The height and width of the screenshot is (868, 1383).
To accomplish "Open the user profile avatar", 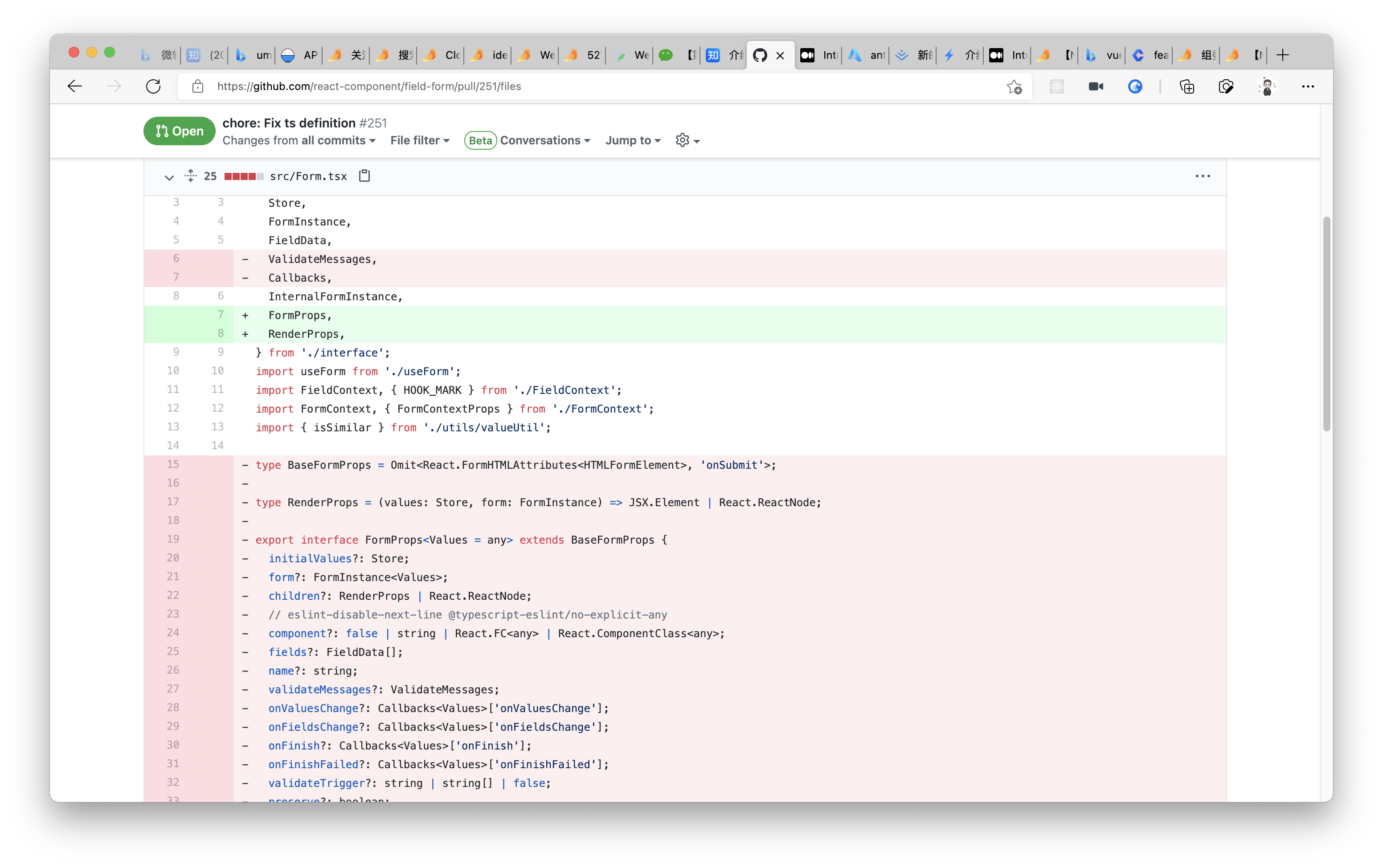I will pos(1267,87).
